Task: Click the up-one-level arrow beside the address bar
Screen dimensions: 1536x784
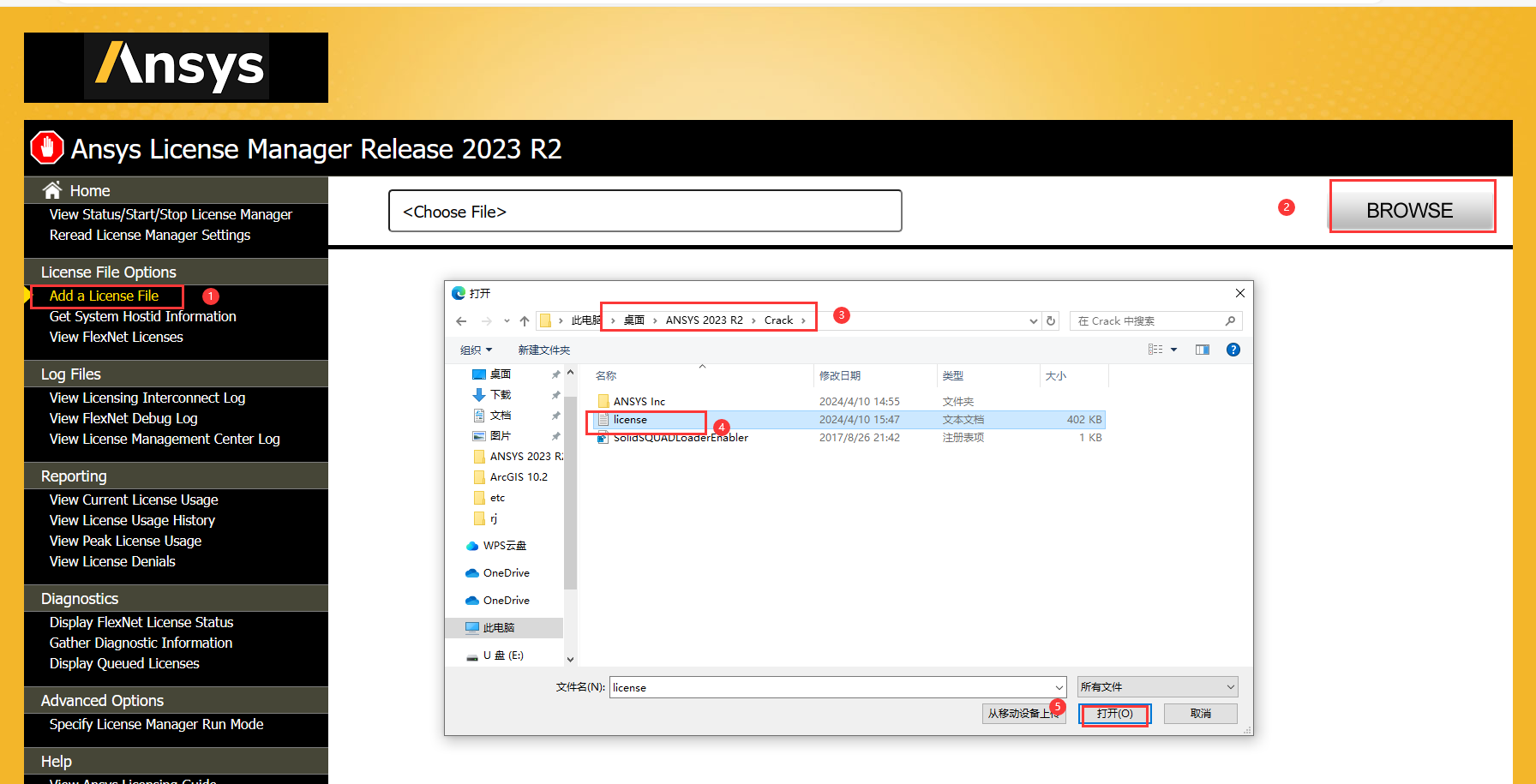Action: coord(525,320)
